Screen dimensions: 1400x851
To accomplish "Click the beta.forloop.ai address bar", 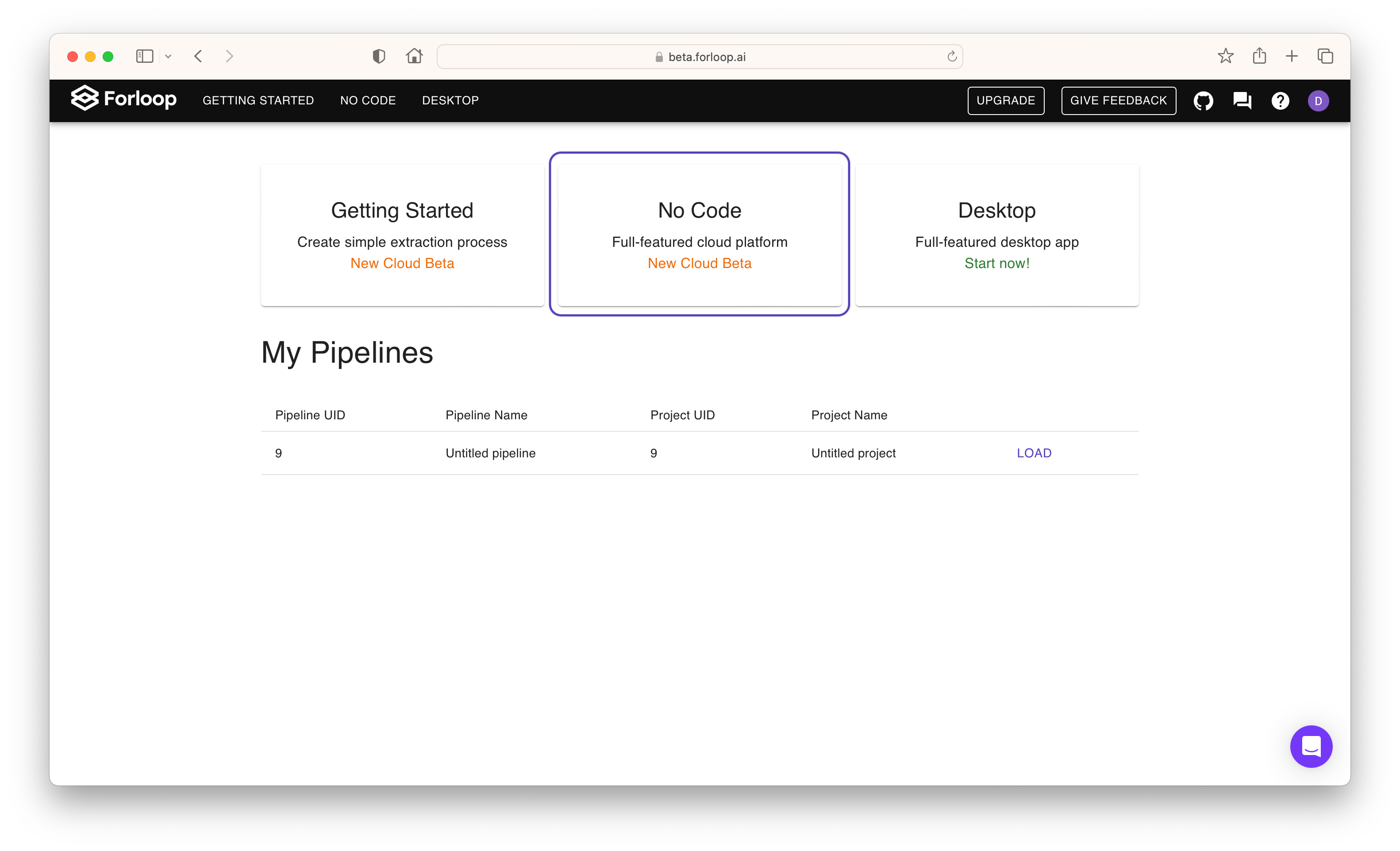I will [x=700, y=57].
